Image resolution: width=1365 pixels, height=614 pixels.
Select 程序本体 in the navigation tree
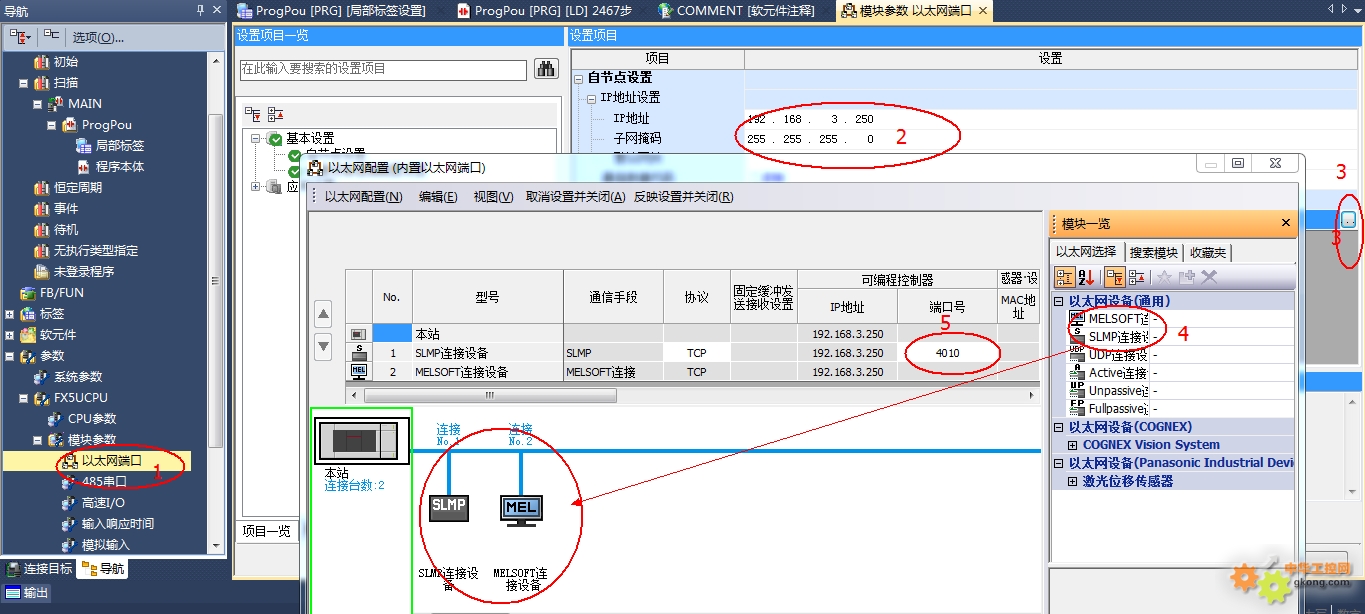120,167
